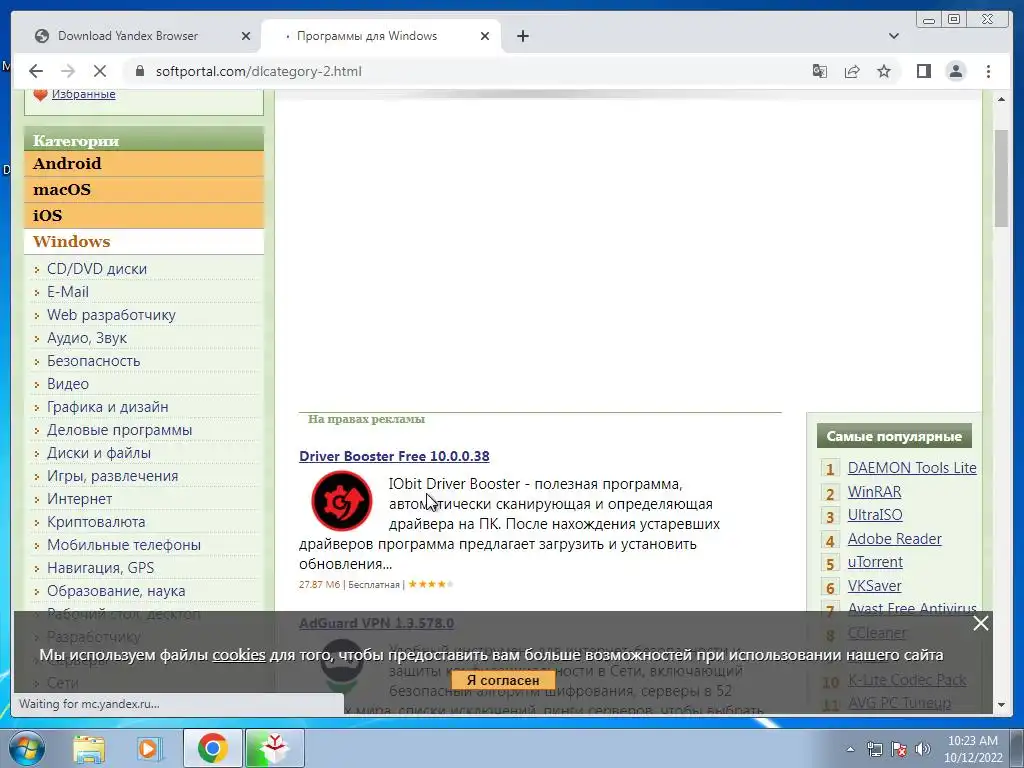The height and width of the screenshot is (768, 1024).
Task: Open the iOS category
Action: pyautogui.click(x=144, y=216)
